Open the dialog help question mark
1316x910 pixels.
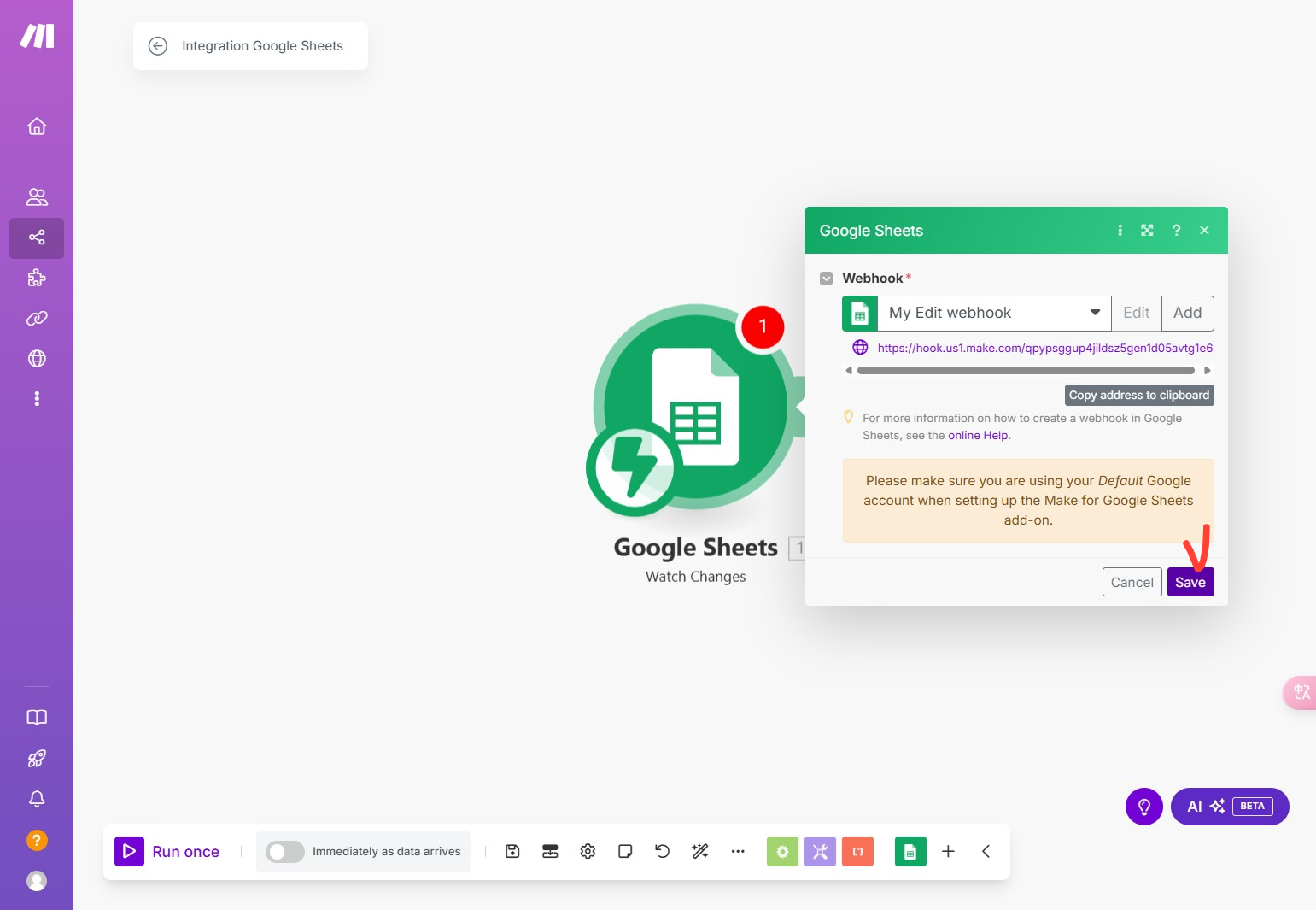point(1176,231)
